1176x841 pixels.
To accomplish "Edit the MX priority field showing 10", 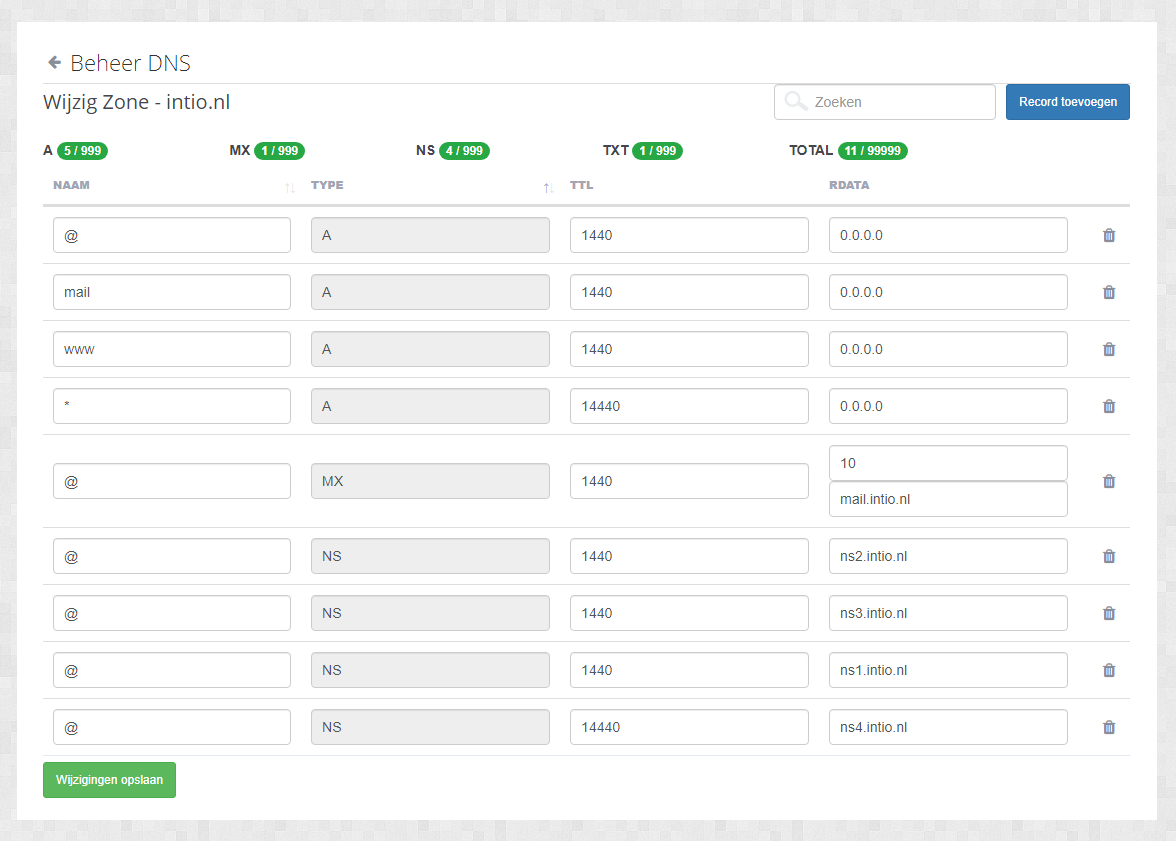I will pos(948,464).
